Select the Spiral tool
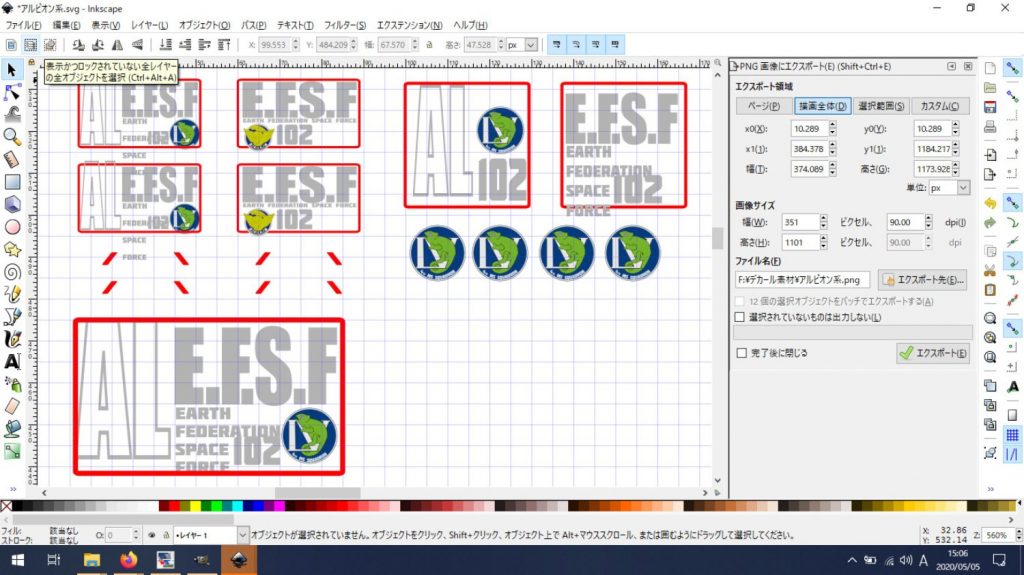1024x575 pixels. point(12,272)
